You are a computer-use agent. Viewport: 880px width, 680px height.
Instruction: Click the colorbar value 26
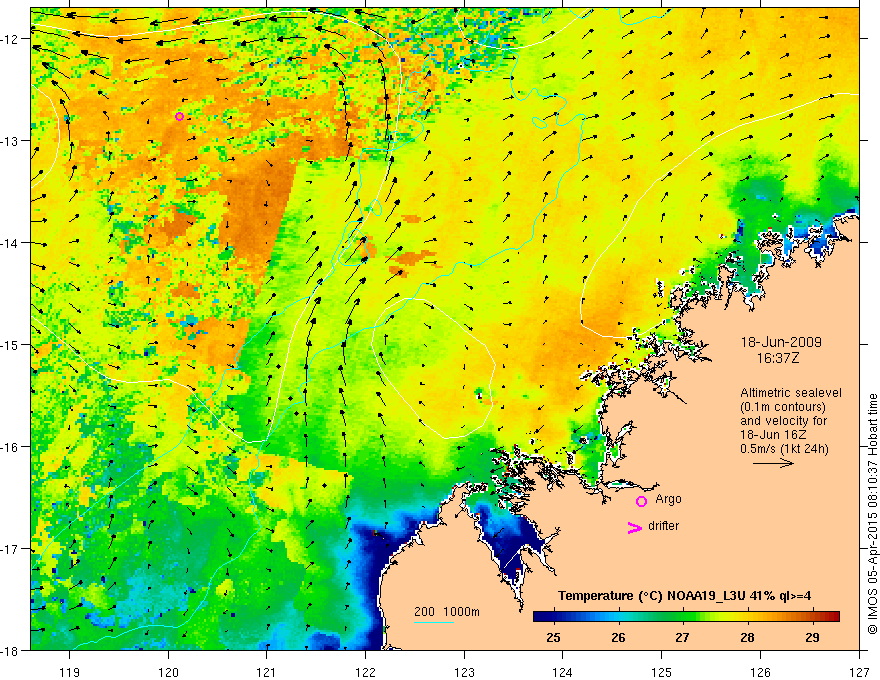click(x=618, y=638)
